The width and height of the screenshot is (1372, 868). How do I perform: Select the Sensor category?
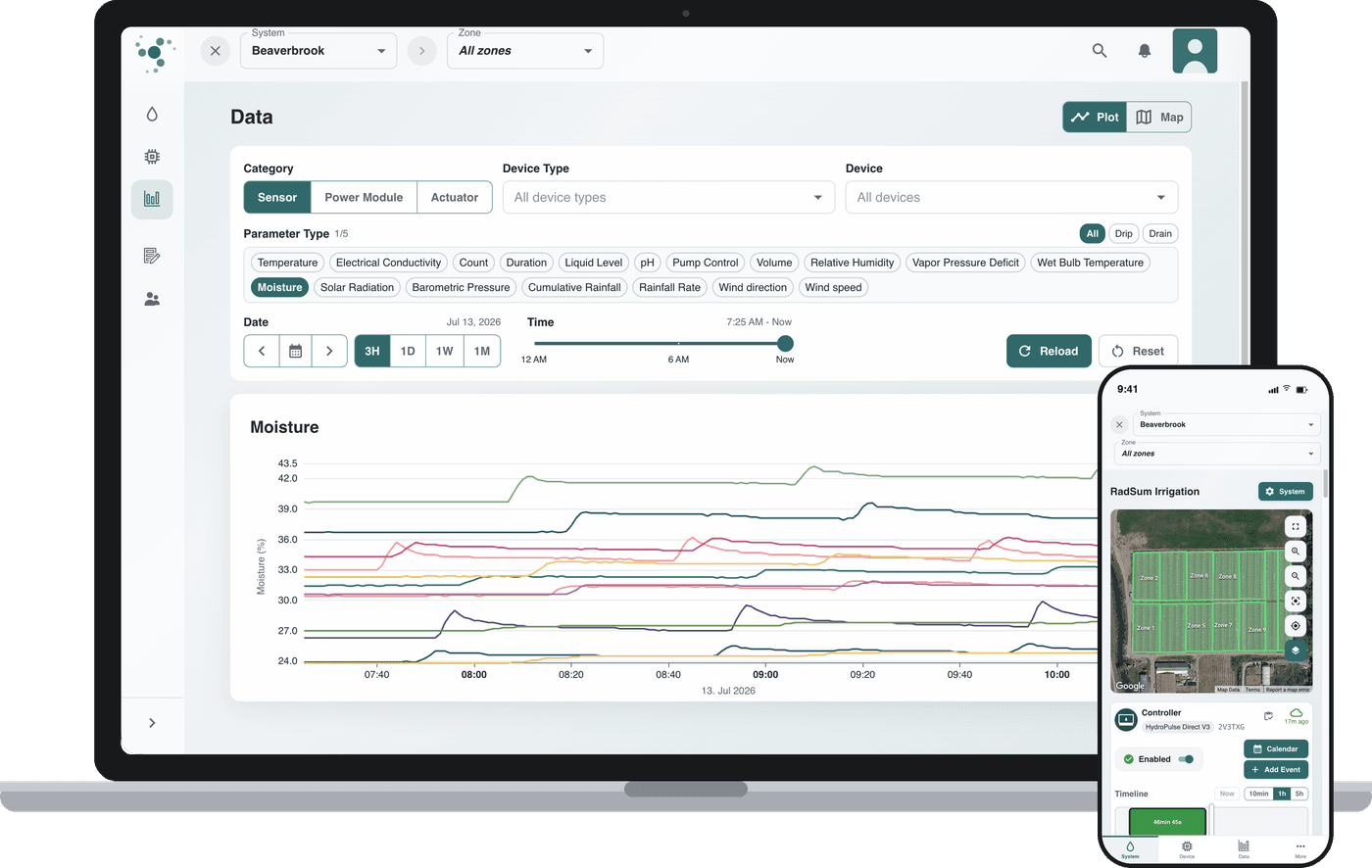click(x=277, y=197)
